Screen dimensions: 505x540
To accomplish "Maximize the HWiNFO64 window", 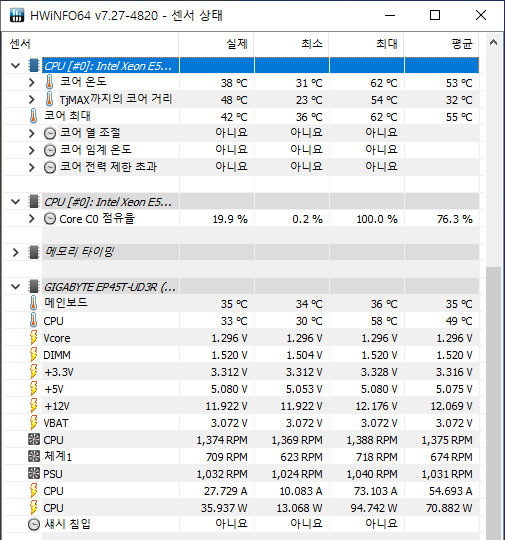I will [x=435, y=15].
